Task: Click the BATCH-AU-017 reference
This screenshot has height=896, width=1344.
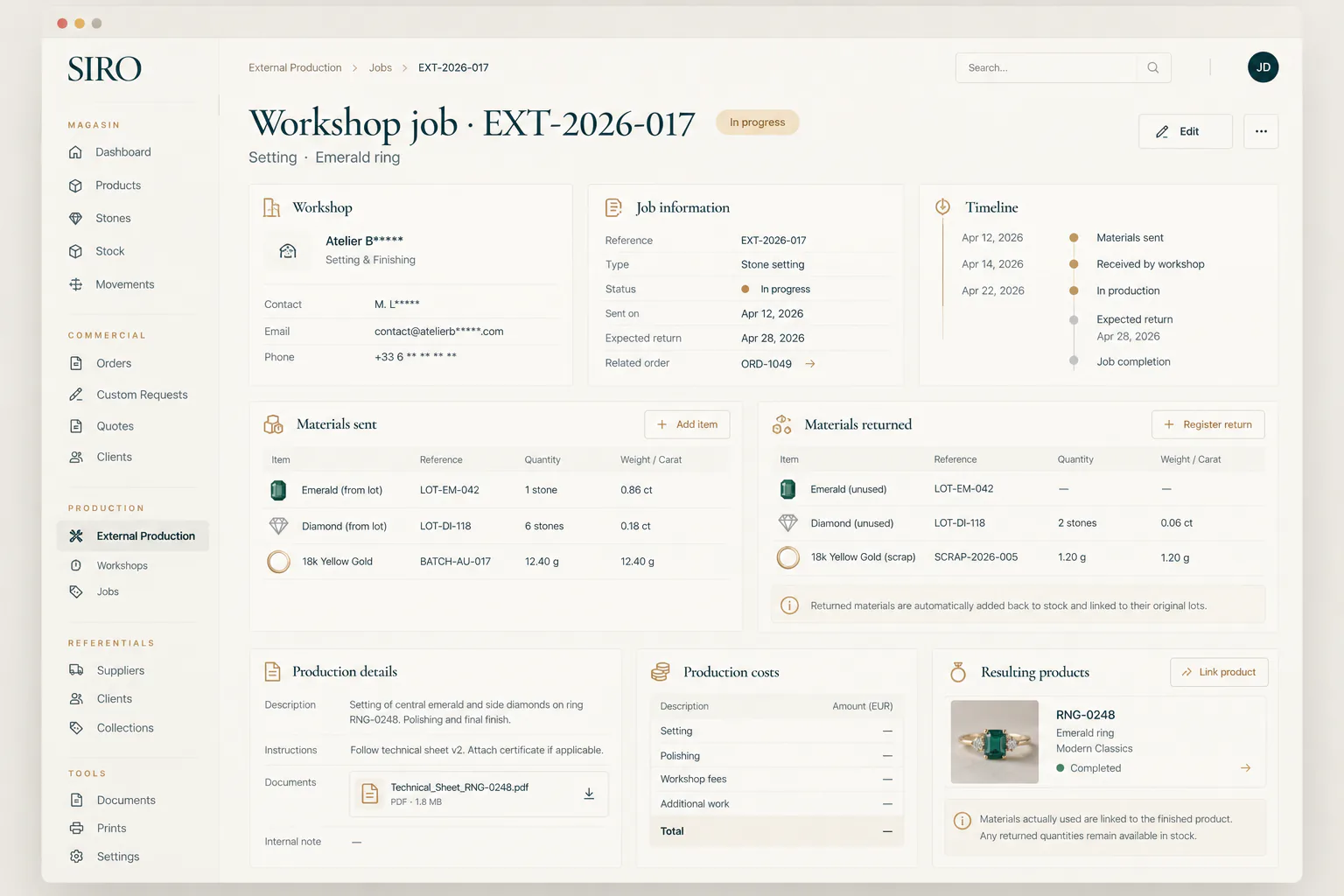Action: (x=455, y=562)
